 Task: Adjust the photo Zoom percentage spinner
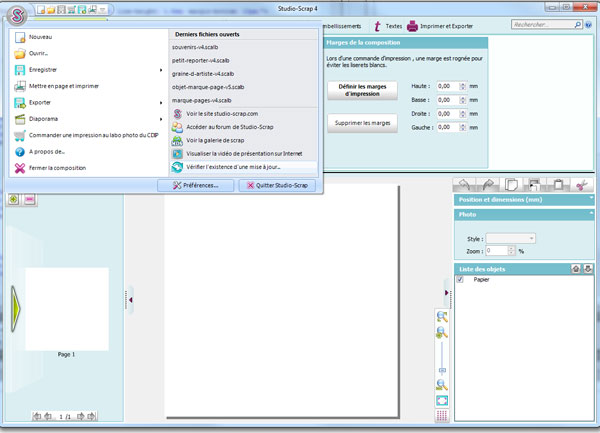pyautogui.click(x=511, y=251)
